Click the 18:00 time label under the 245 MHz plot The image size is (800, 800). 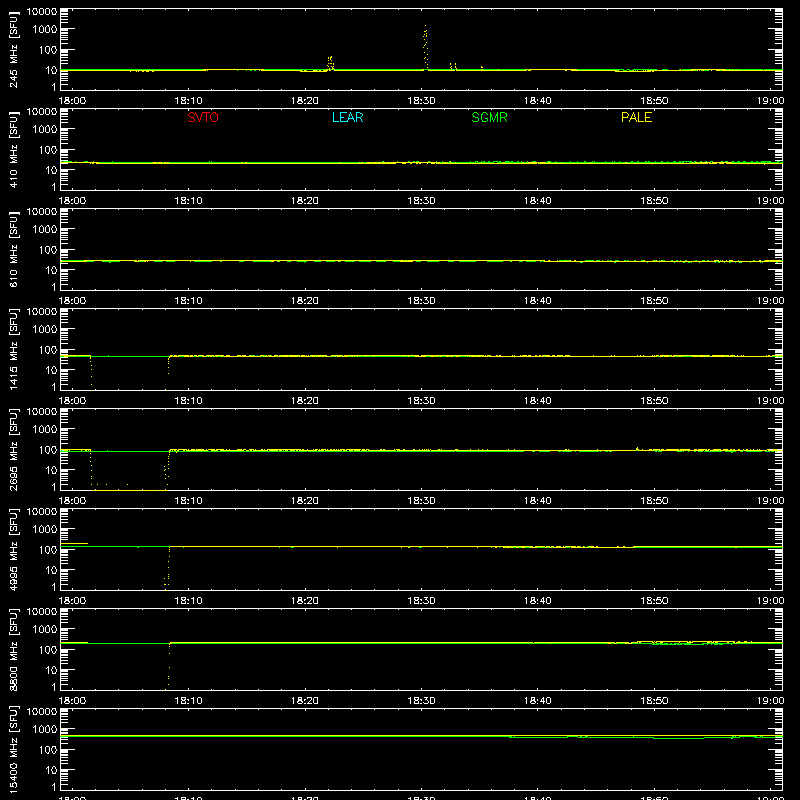[72, 101]
